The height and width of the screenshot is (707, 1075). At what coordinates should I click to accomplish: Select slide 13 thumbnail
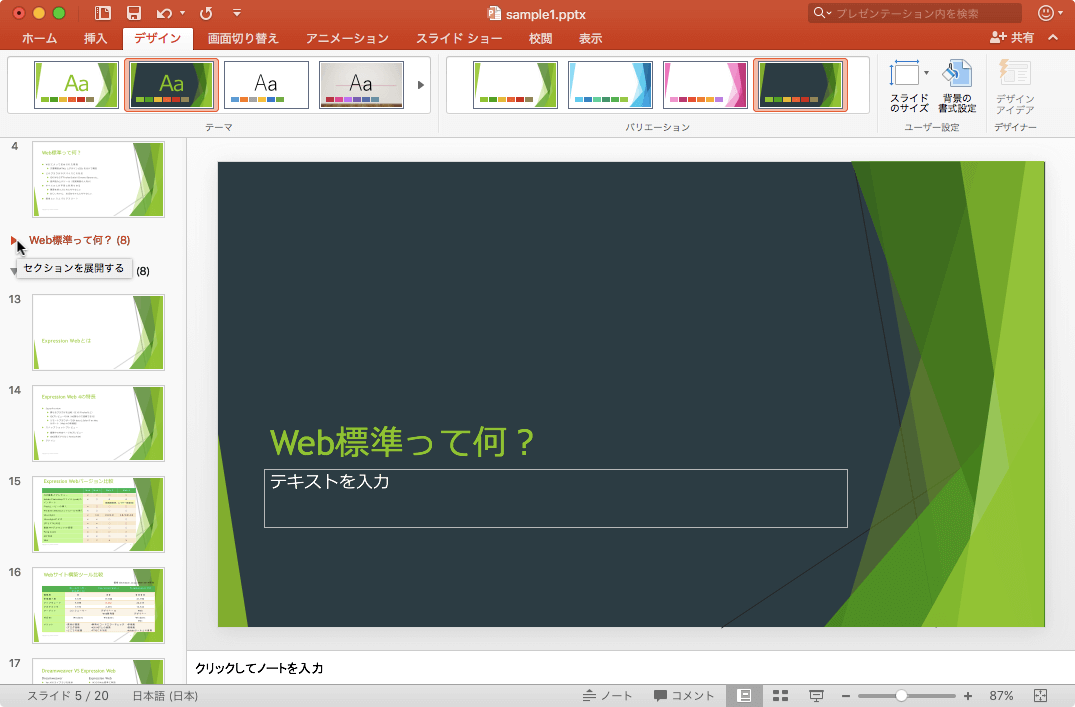tap(98, 333)
